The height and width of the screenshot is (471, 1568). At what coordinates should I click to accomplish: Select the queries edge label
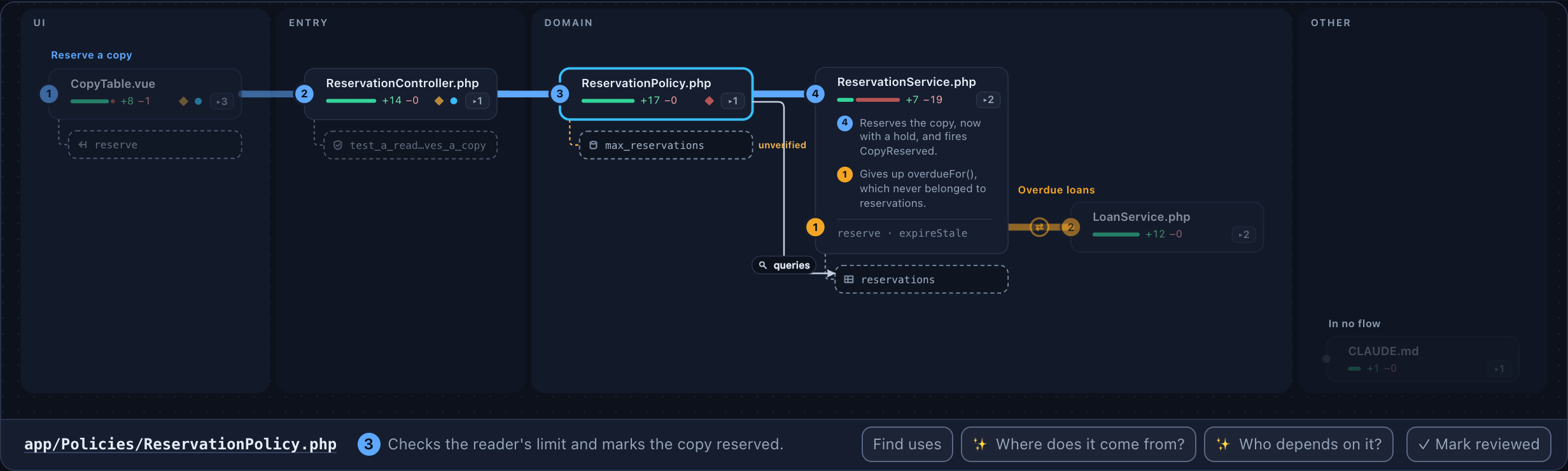click(x=784, y=265)
